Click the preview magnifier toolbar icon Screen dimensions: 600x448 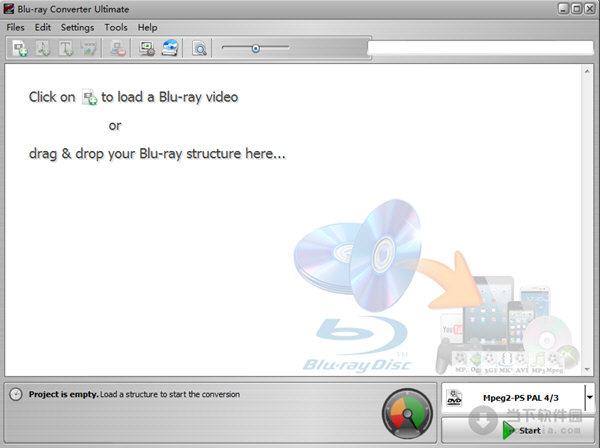[x=199, y=49]
